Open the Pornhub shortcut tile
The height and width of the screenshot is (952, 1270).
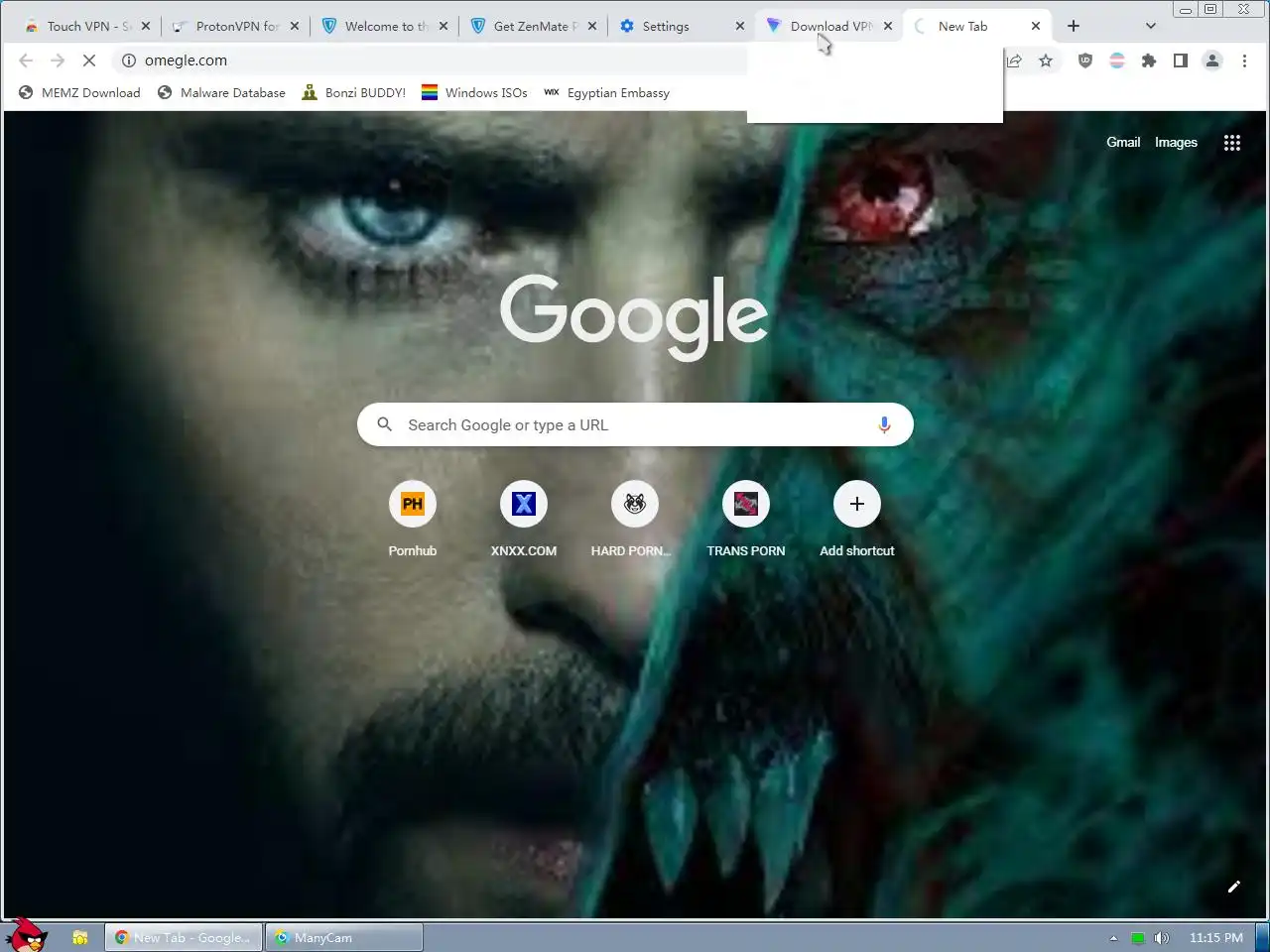pos(413,520)
